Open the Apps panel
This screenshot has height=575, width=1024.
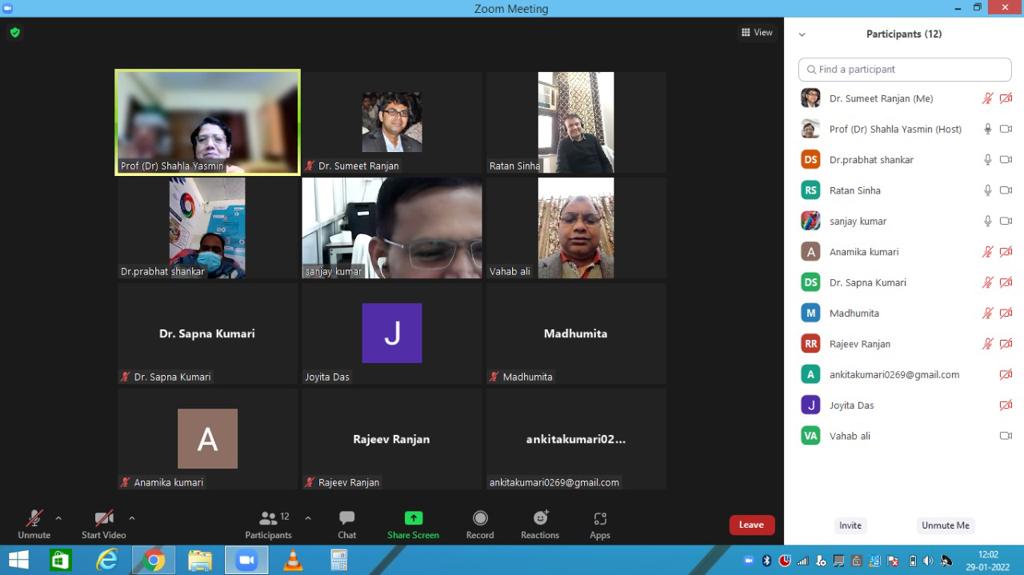pyautogui.click(x=600, y=523)
